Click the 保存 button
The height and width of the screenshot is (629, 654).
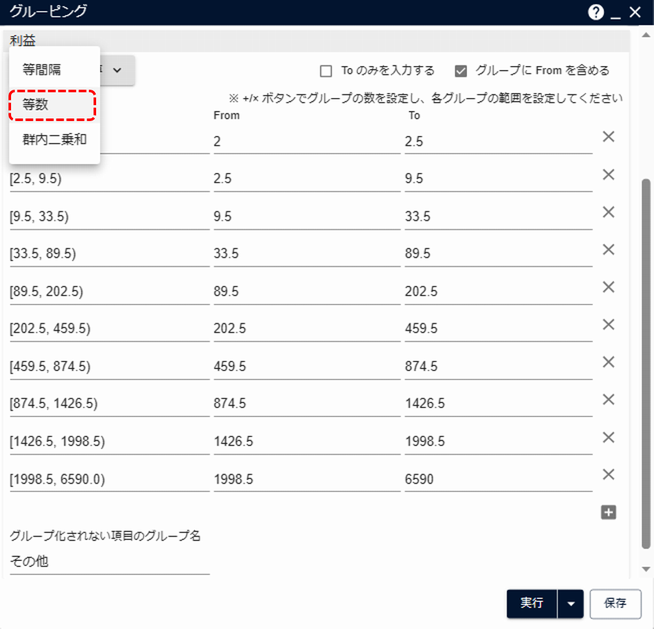[x=615, y=603]
